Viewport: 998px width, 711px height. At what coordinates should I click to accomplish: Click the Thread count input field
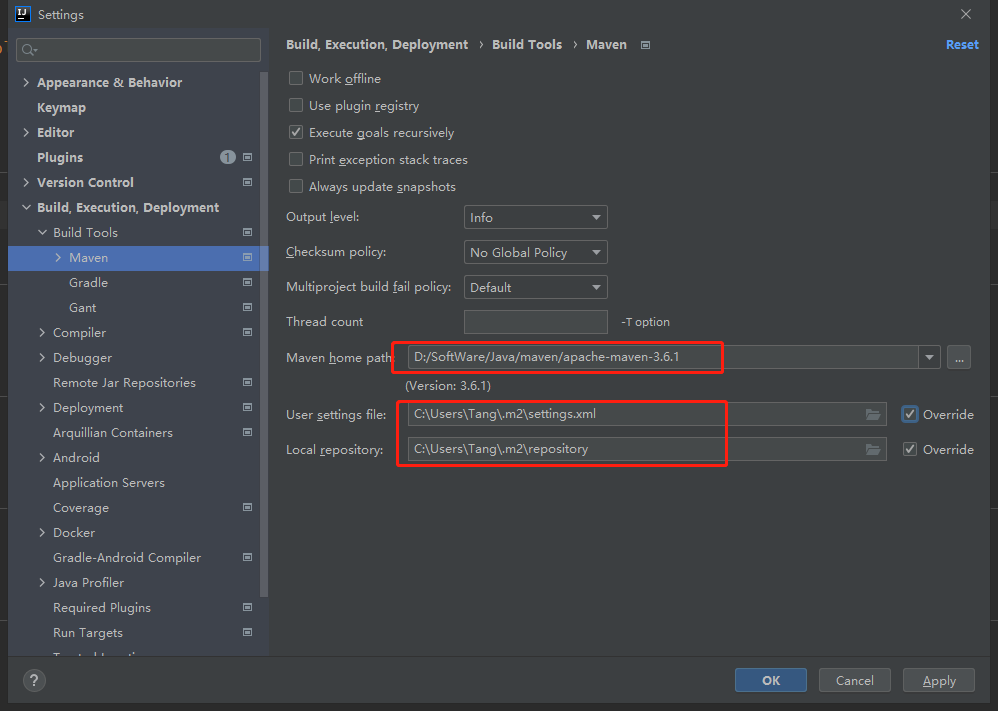click(x=535, y=322)
